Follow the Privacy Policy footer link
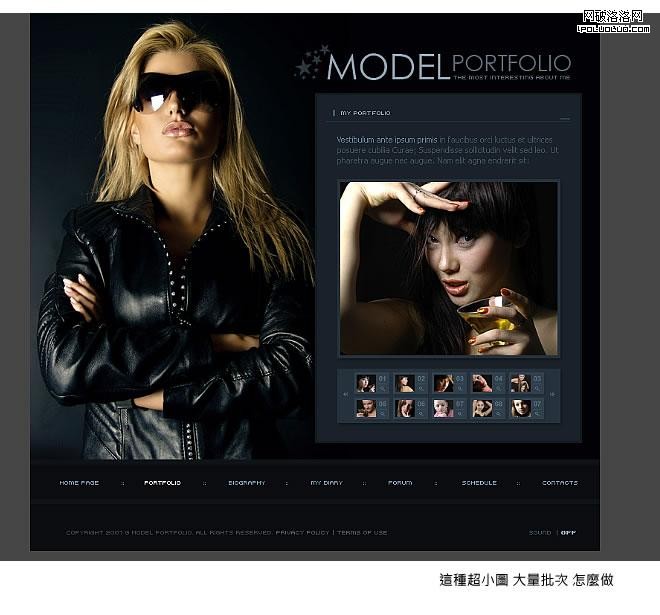 [302, 532]
